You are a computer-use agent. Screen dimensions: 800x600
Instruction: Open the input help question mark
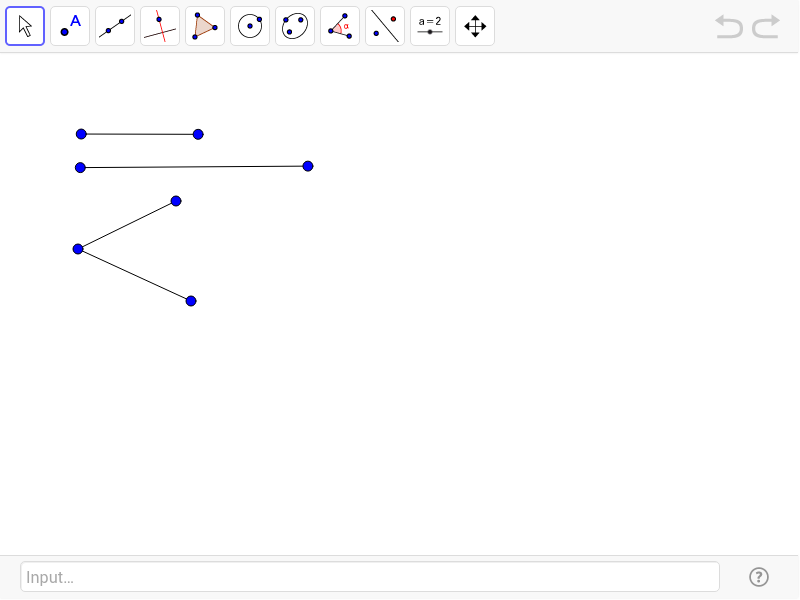tap(759, 577)
